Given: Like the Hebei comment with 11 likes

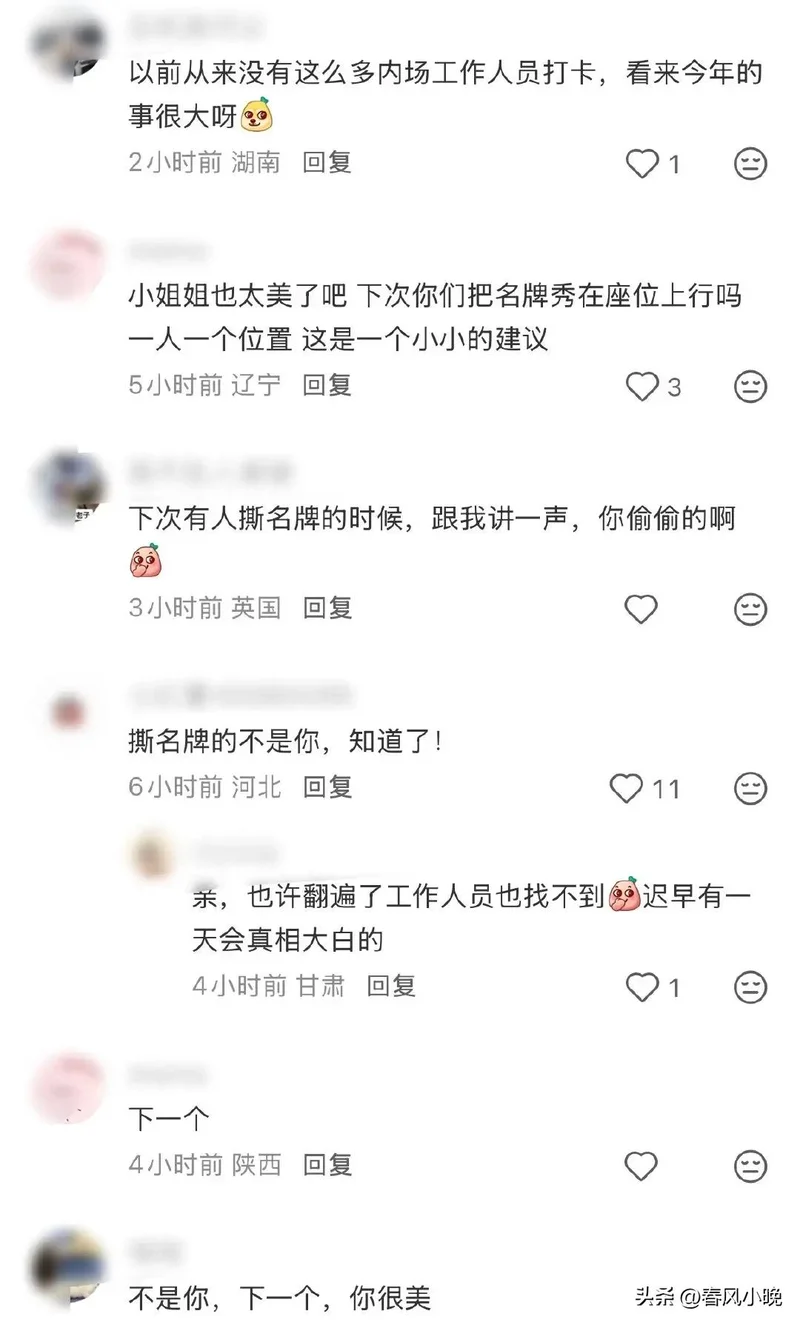Looking at the screenshot, I should [x=626, y=789].
